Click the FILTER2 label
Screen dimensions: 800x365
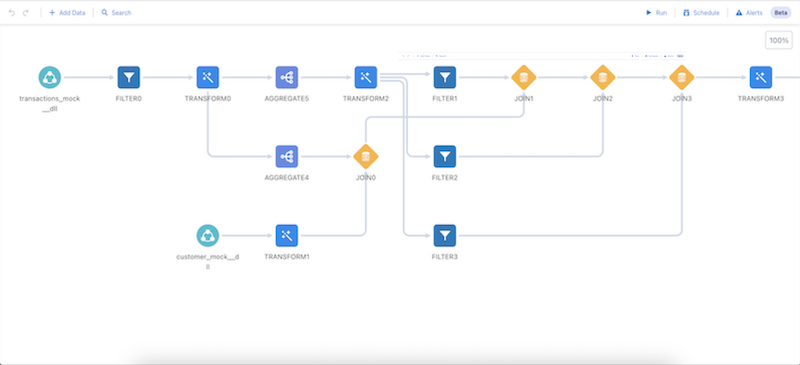pos(445,178)
